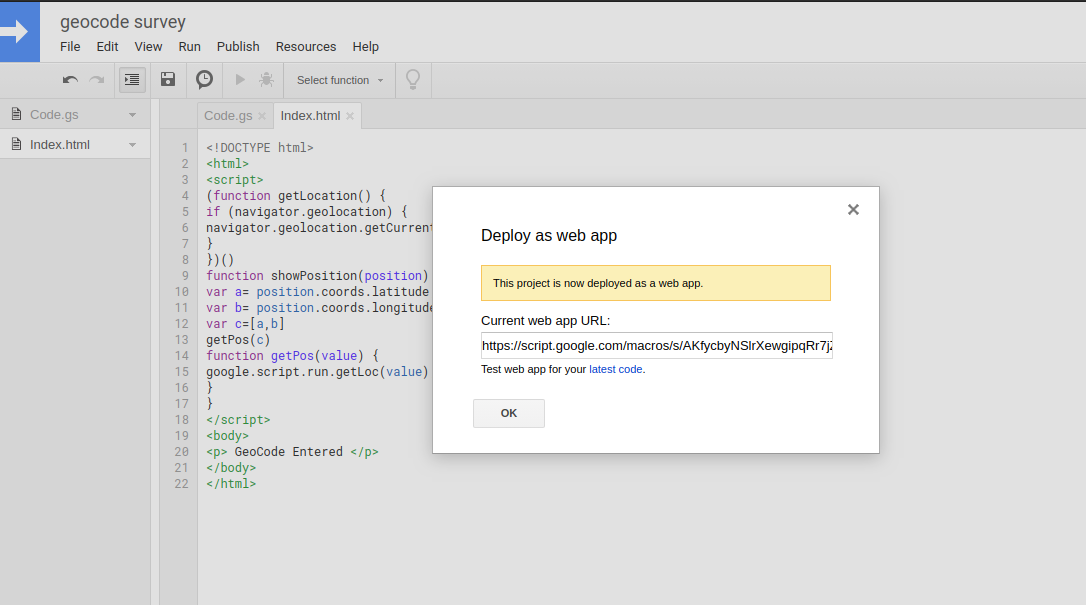
Task: Click the blue arrow Apps Script logo
Action: coord(19,32)
